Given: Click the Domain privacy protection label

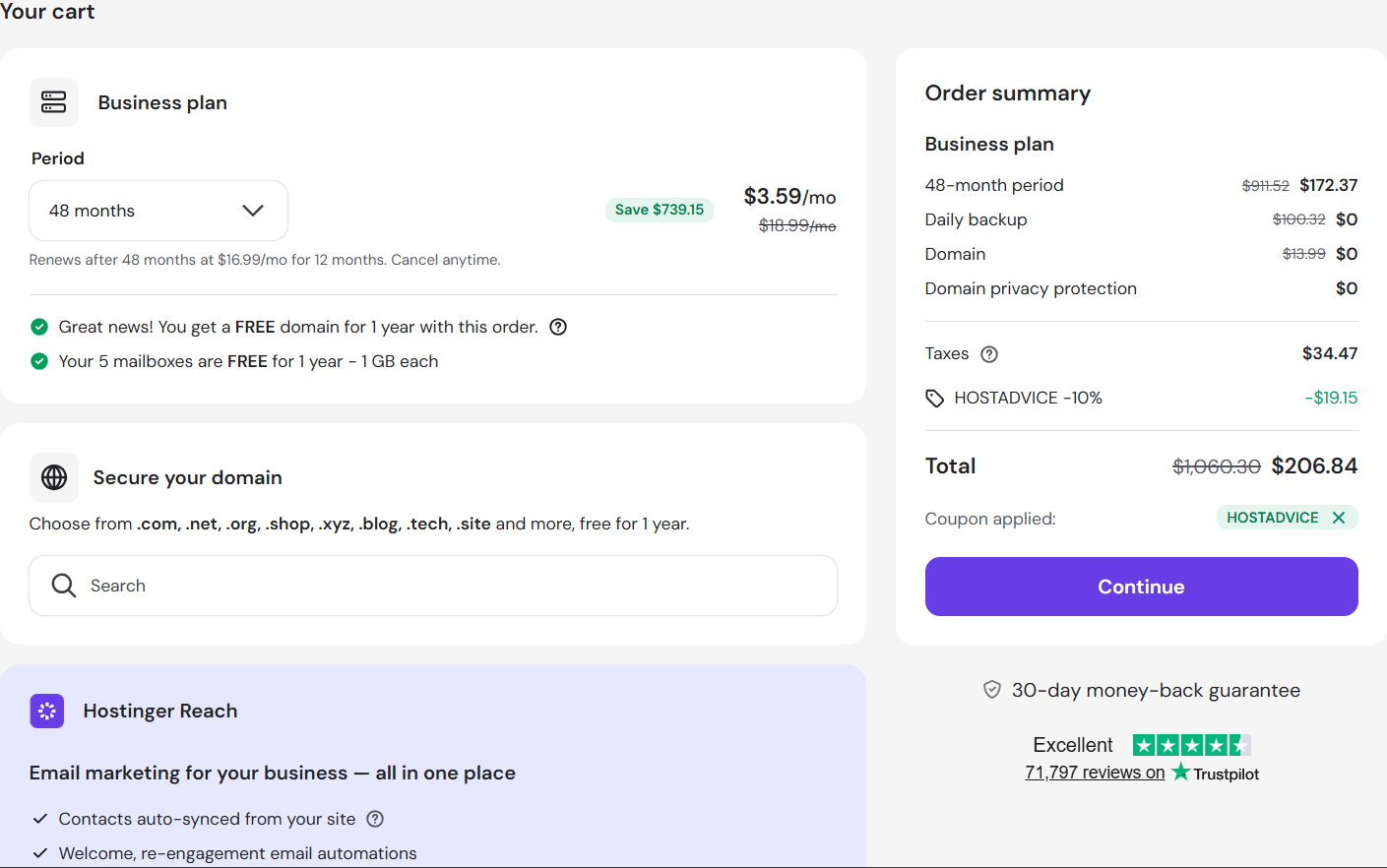Looking at the screenshot, I should (x=1031, y=288).
